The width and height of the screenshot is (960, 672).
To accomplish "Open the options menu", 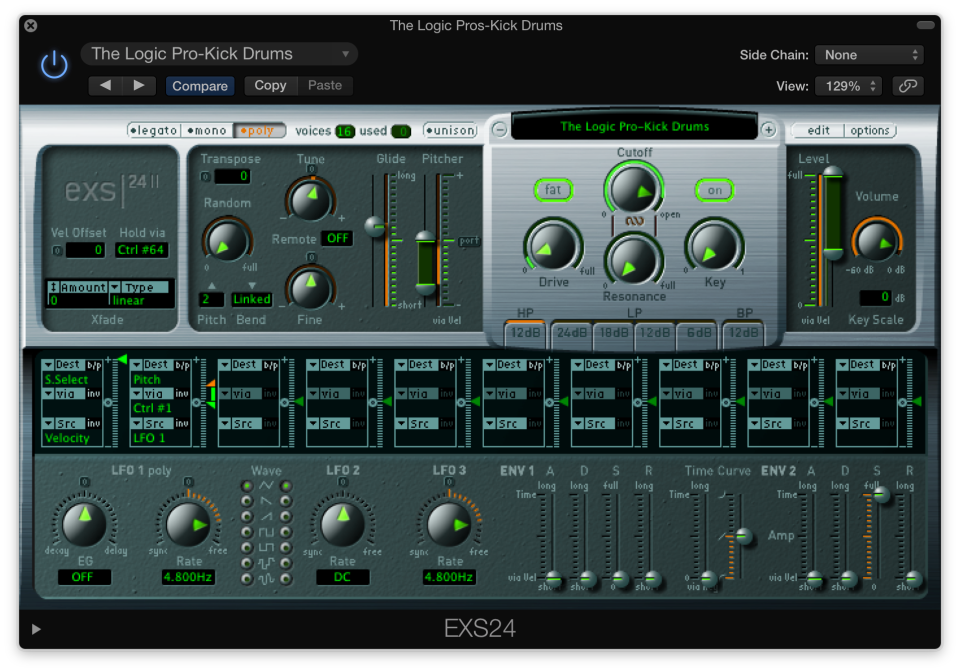I will pos(872,130).
